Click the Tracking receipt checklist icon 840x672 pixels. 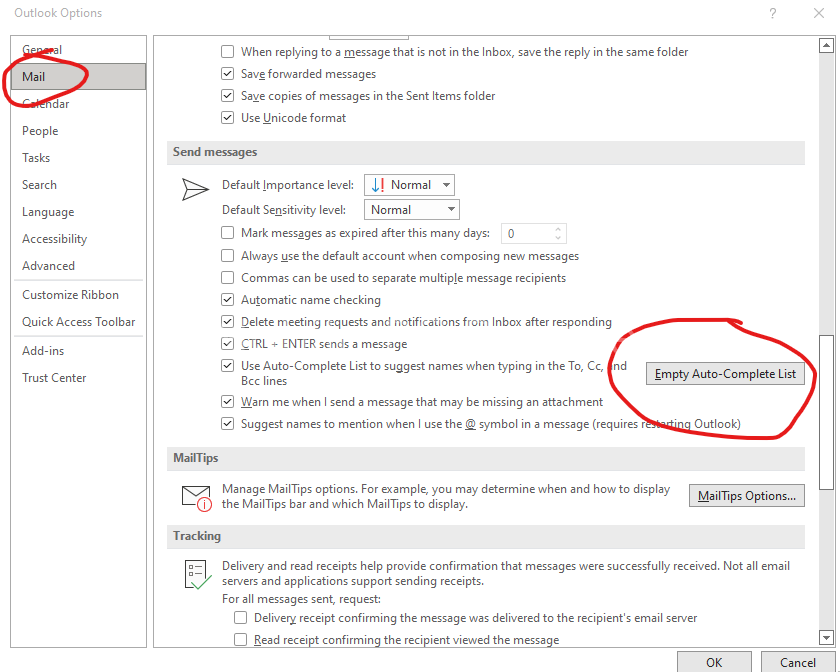point(196,574)
